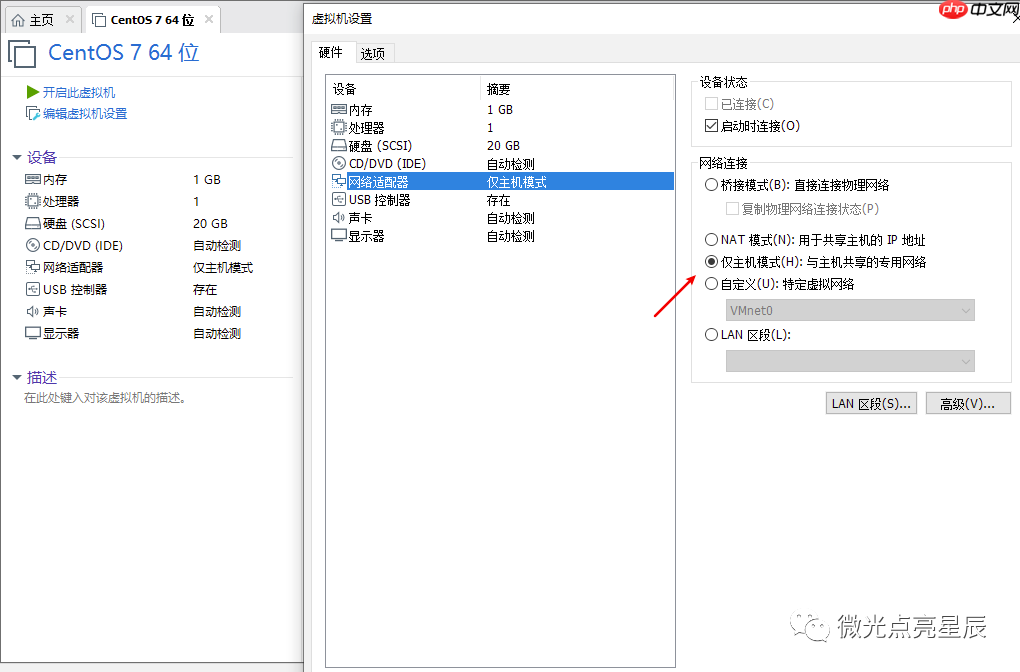Viewport: 1020px width, 672px height.
Task: Switch to the 选项 tab
Action: 373,53
